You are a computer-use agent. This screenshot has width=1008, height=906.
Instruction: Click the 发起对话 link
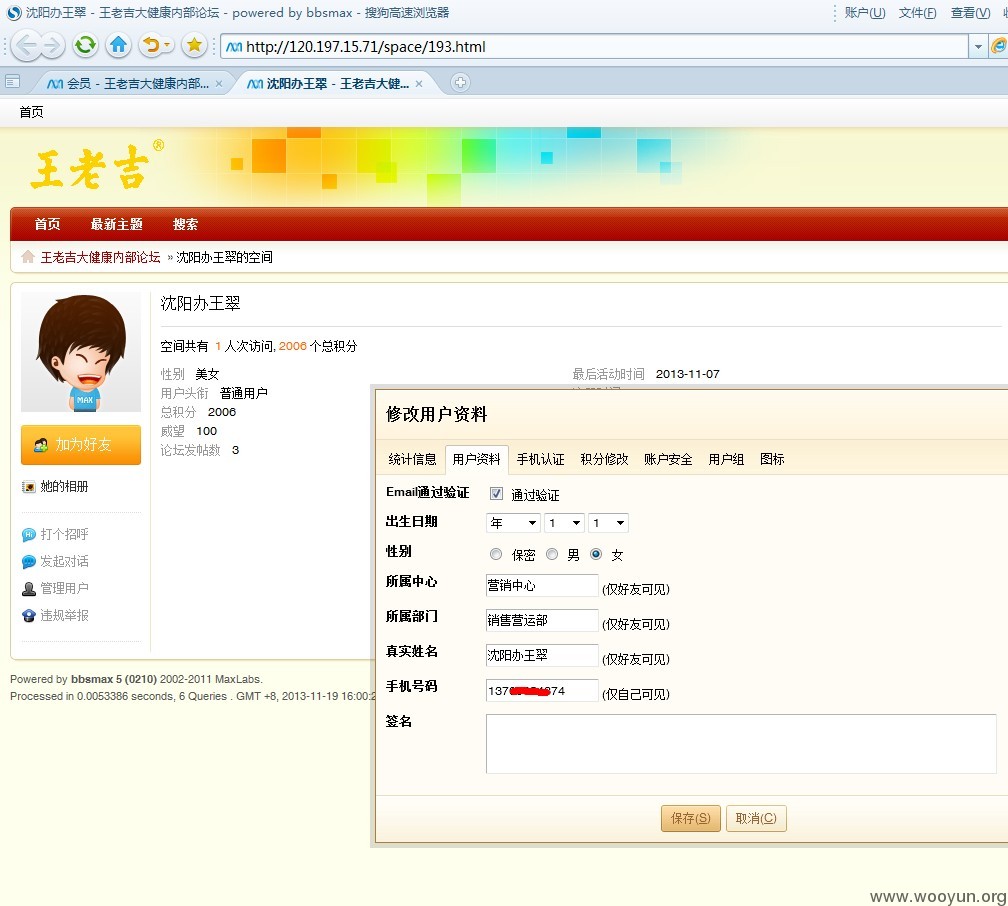pyautogui.click(x=64, y=562)
